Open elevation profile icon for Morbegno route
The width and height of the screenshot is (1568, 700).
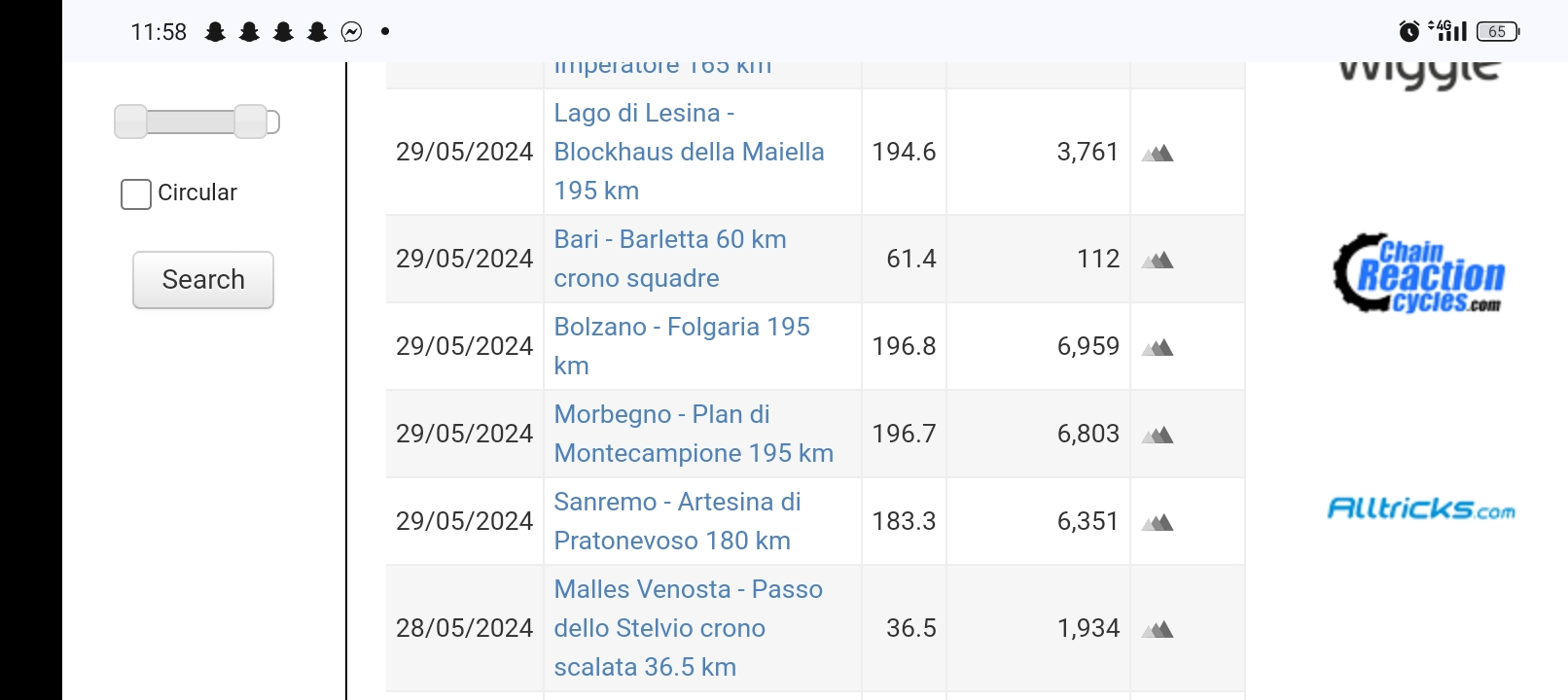(x=1158, y=435)
